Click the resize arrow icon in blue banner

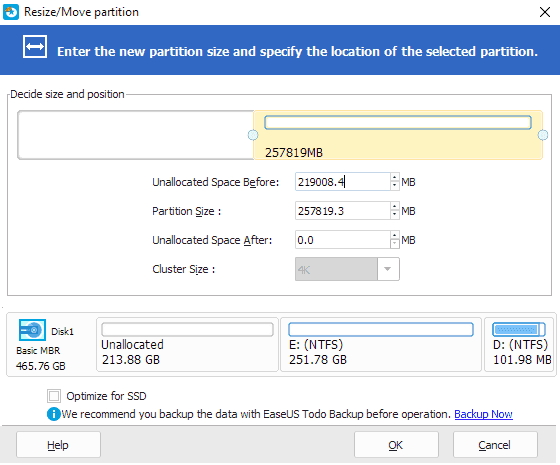click(x=35, y=46)
